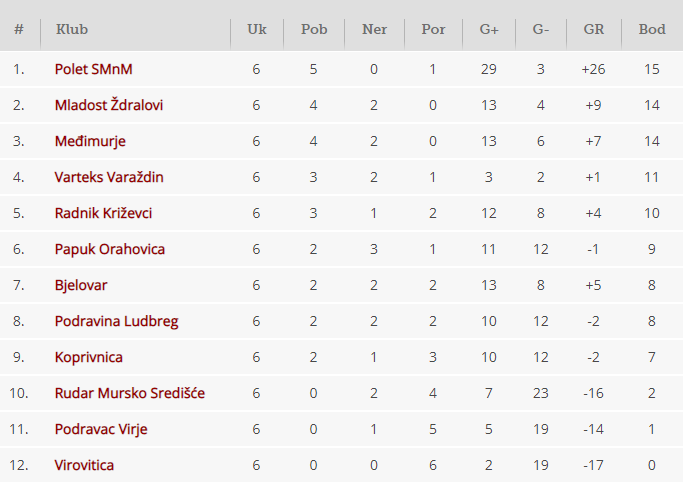The image size is (684, 484).
Task: Open the Bjelovar club link
Action: click(81, 285)
